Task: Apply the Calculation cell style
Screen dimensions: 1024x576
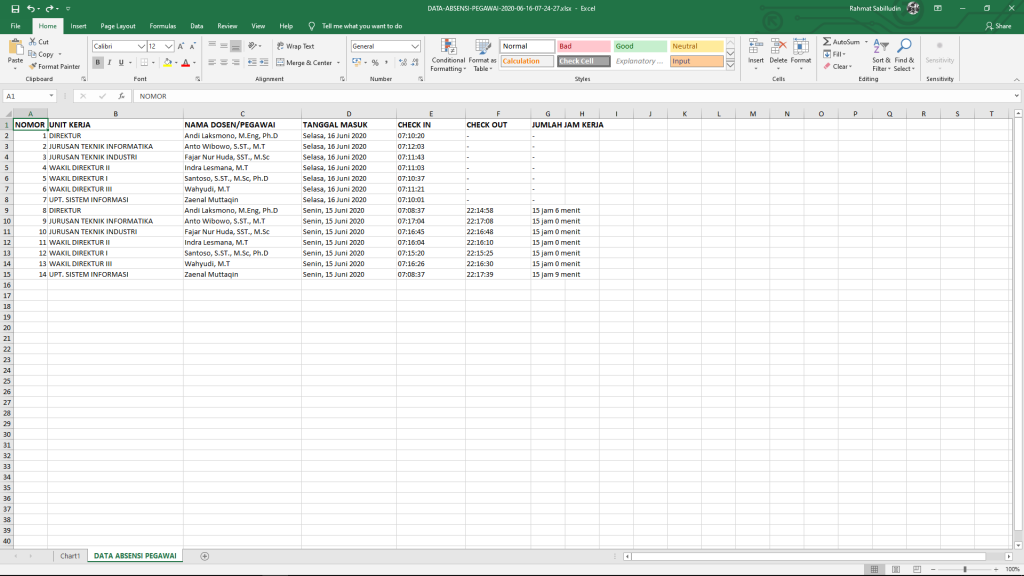Action: pyautogui.click(x=527, y=61)
